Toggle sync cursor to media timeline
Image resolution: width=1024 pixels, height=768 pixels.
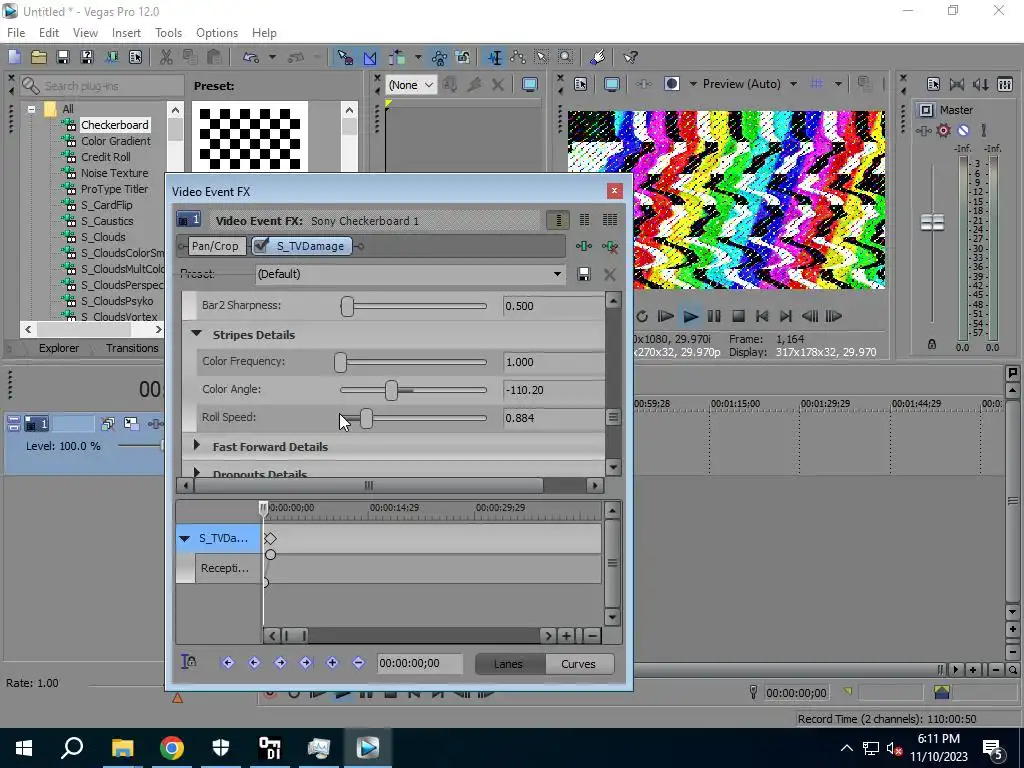[188, 662]
